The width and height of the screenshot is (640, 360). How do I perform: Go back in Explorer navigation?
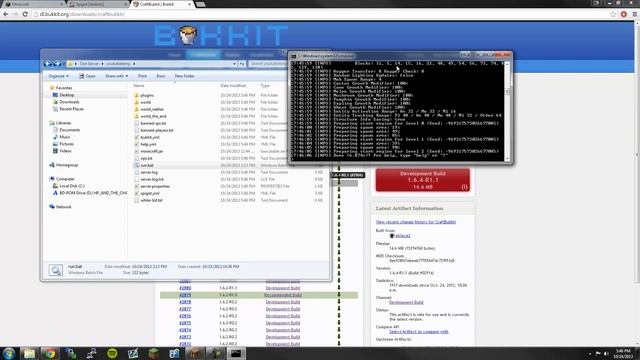click(48, 64)
